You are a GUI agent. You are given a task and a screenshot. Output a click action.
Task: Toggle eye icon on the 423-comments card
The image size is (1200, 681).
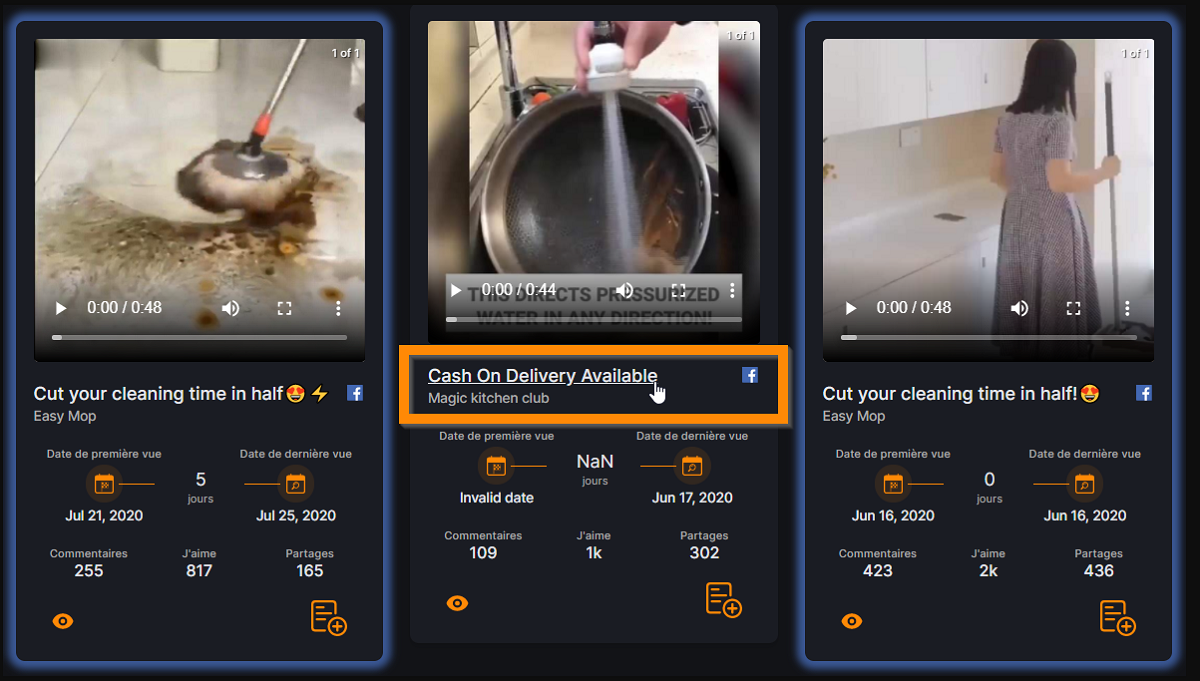(852, 621)
